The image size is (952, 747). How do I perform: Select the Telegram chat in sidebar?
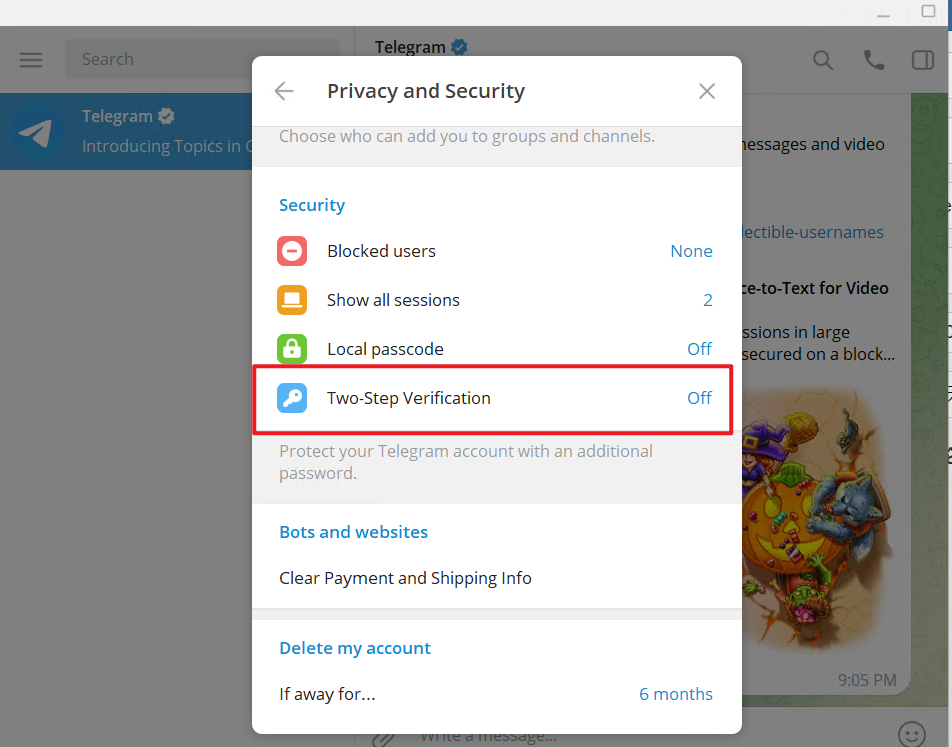(126, 131)
